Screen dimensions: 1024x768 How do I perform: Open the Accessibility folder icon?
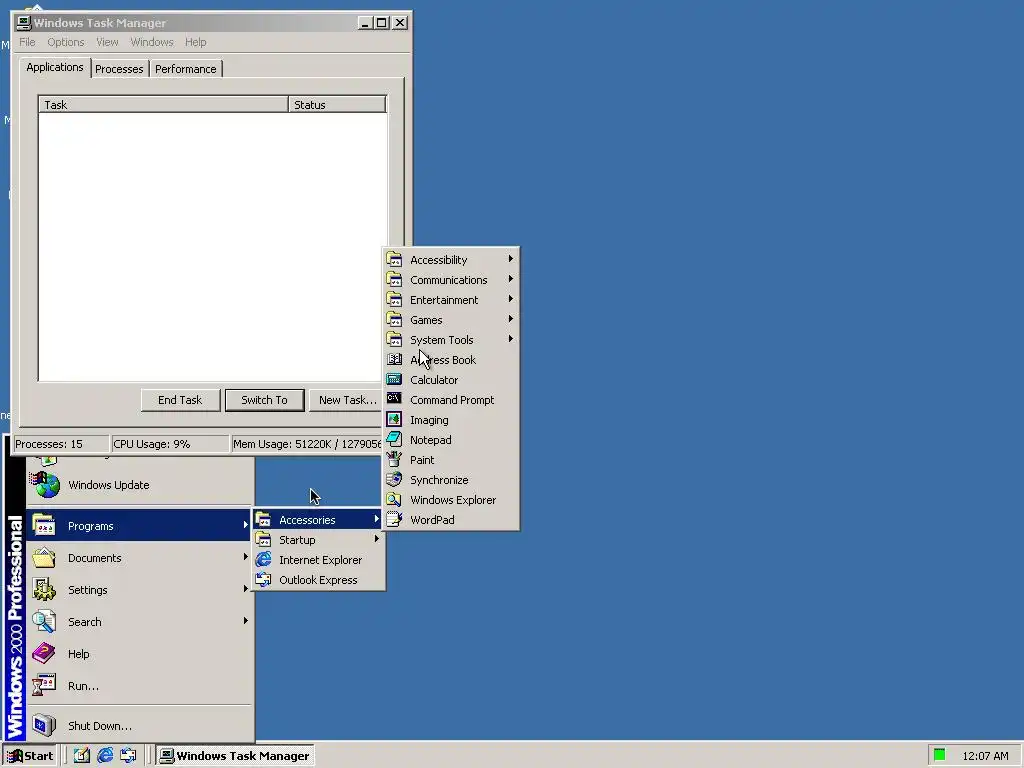394,259
